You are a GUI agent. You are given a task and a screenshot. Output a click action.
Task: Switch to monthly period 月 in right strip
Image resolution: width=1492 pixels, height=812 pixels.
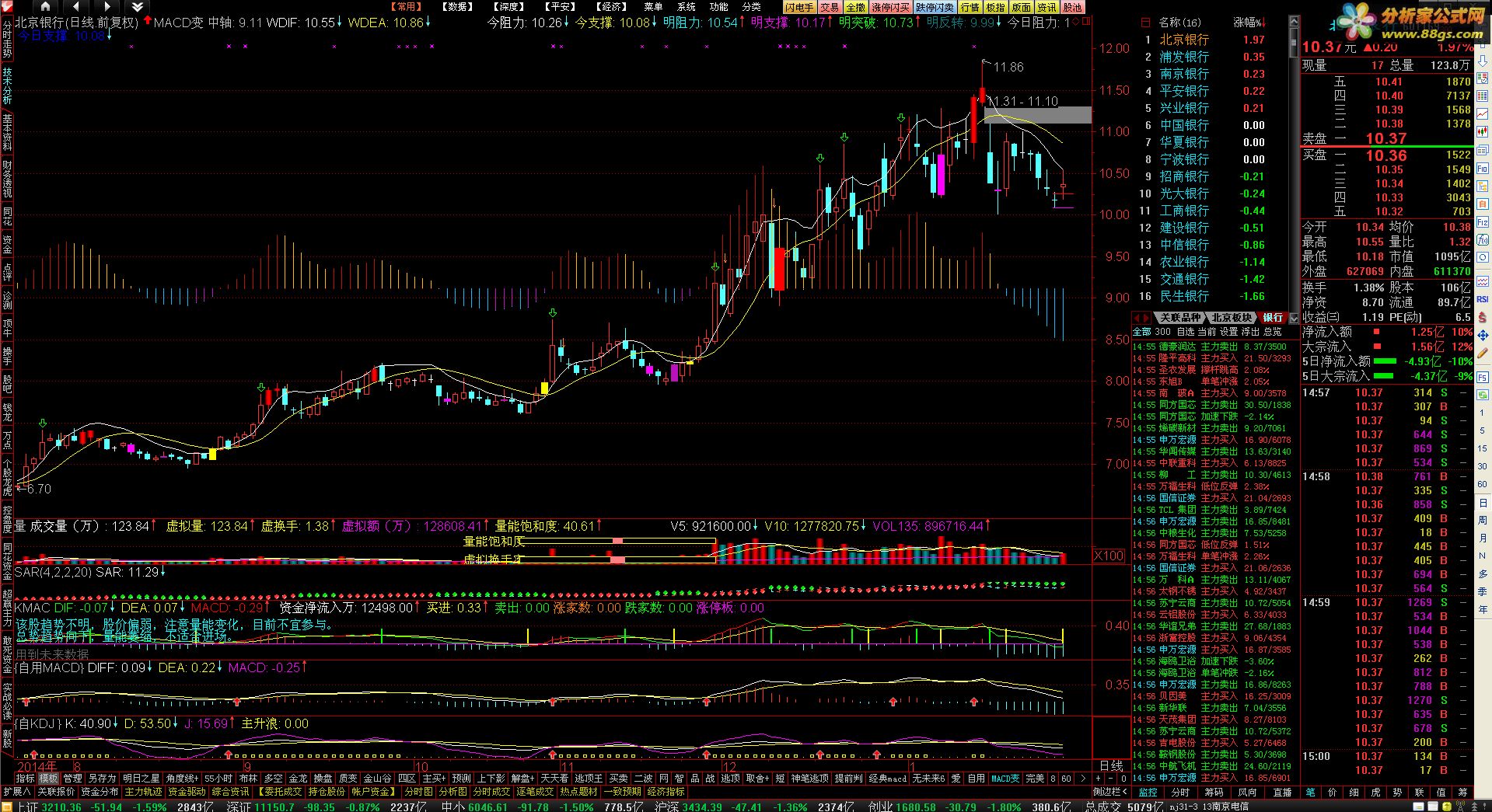(x=1483, y=538)
